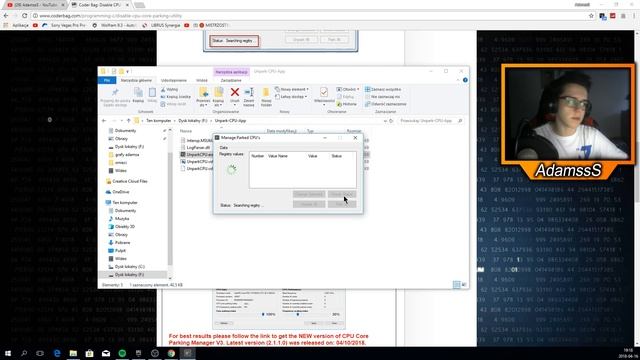Click Nazwa column header in file list
Image resolution: width=640 pixels, height=360 pixels.
coord(186,131)
